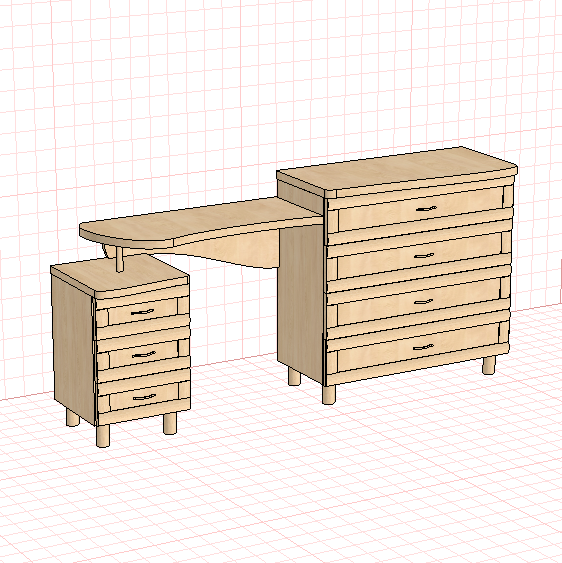Pick the front-left leg of large dresser
Image resolution: width=562 pixels, height=563 pixels.
(329, 395)
